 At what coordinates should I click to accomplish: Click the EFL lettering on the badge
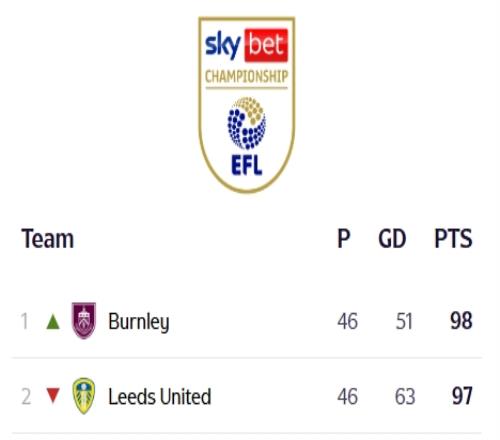tap(247, 165)
